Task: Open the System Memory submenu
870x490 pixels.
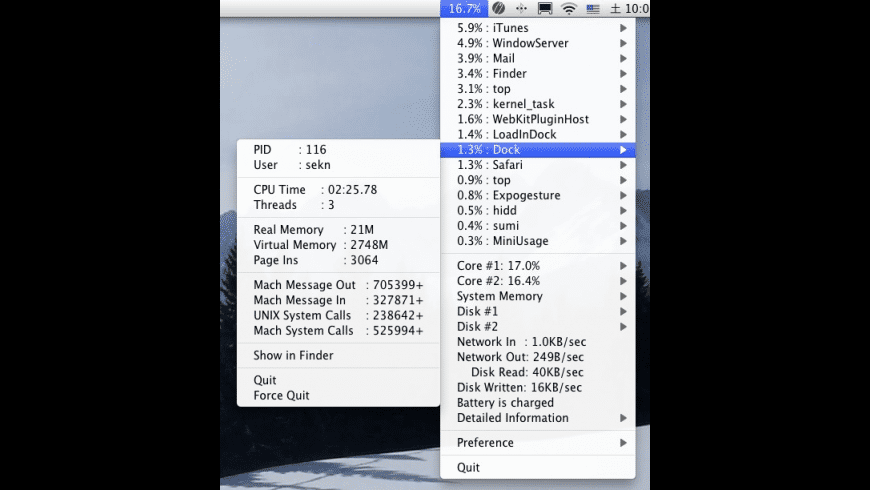Action: 538,296
